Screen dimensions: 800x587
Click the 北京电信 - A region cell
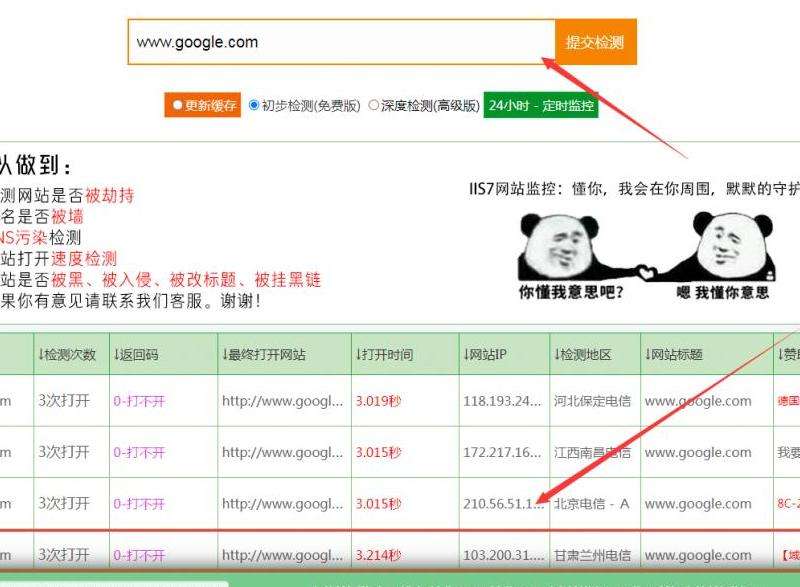(x=591, y=503)
